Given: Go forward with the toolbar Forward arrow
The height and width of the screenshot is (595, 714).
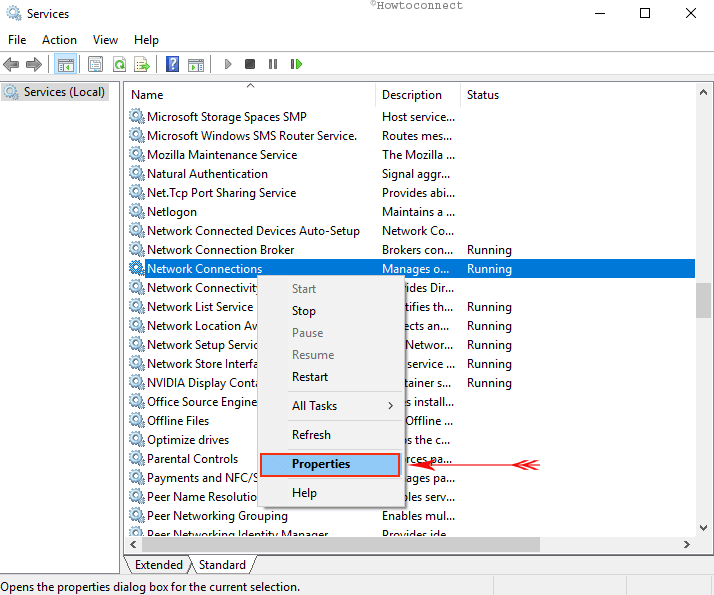Looking at the screenshot, I should pyautogui.click(x=34, y=65).
